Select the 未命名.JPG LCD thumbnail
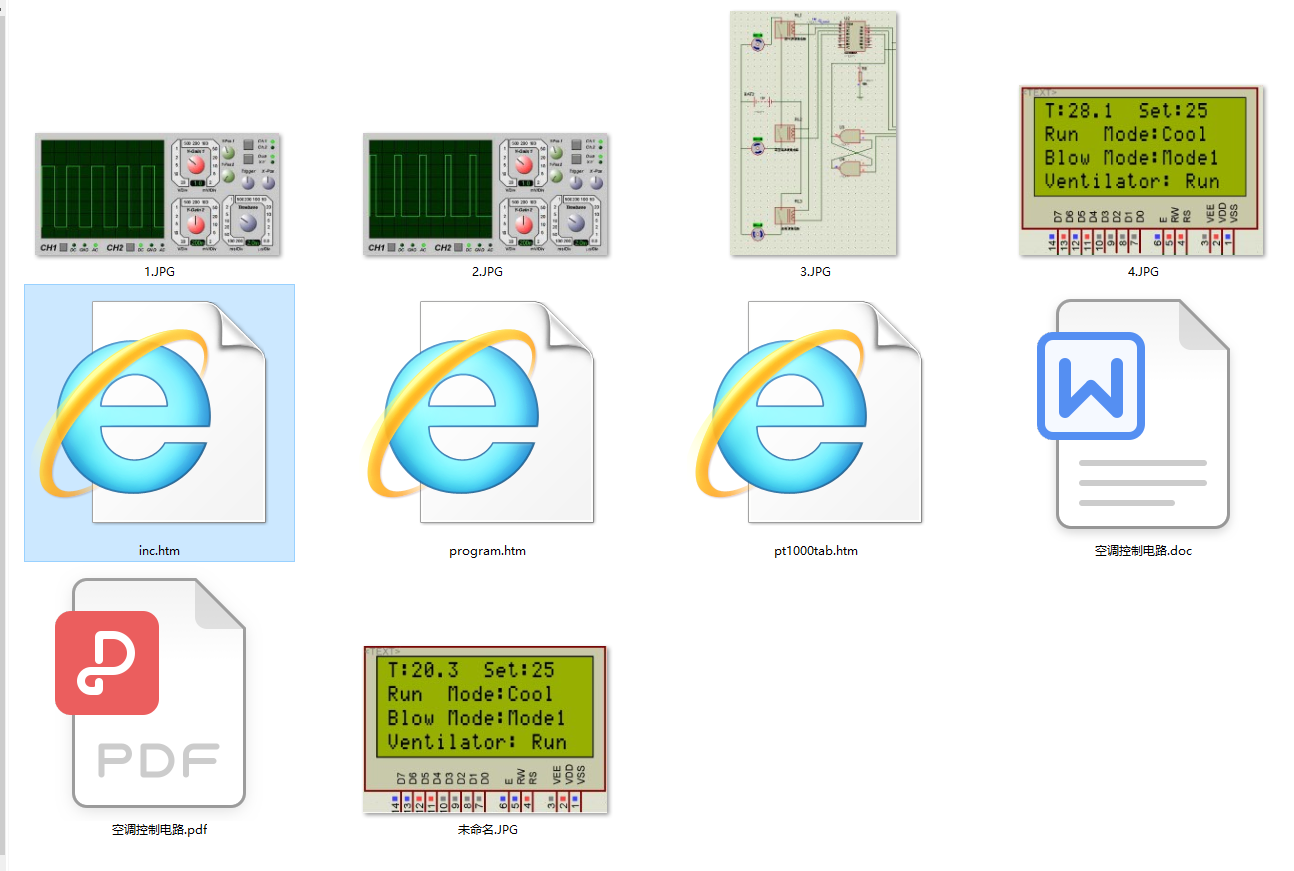Image resolution: width=1294 pixels, height=871 pixels. (x=486, y=729)
